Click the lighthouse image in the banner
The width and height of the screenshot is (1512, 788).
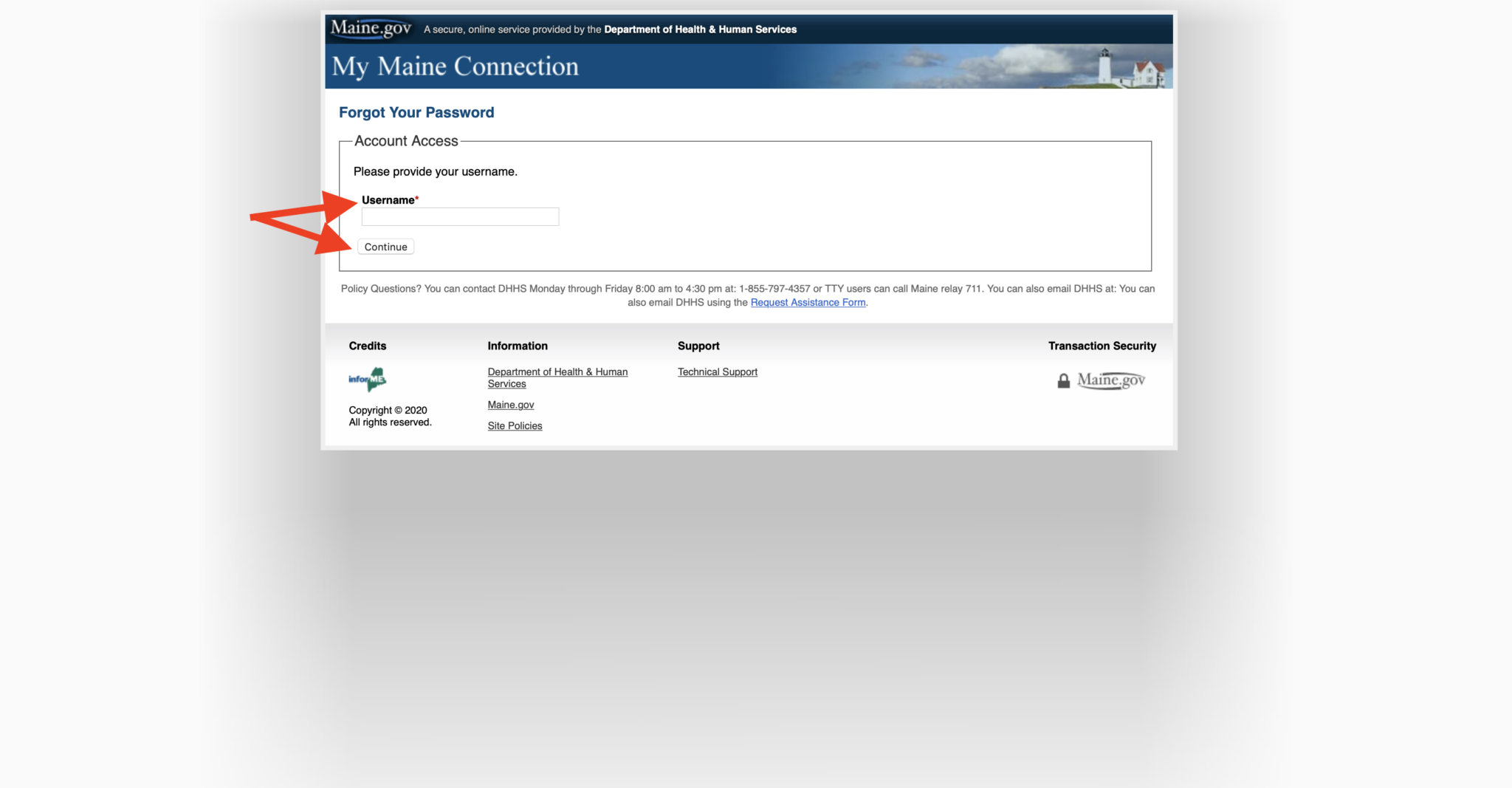click(x=1104, y=66)
